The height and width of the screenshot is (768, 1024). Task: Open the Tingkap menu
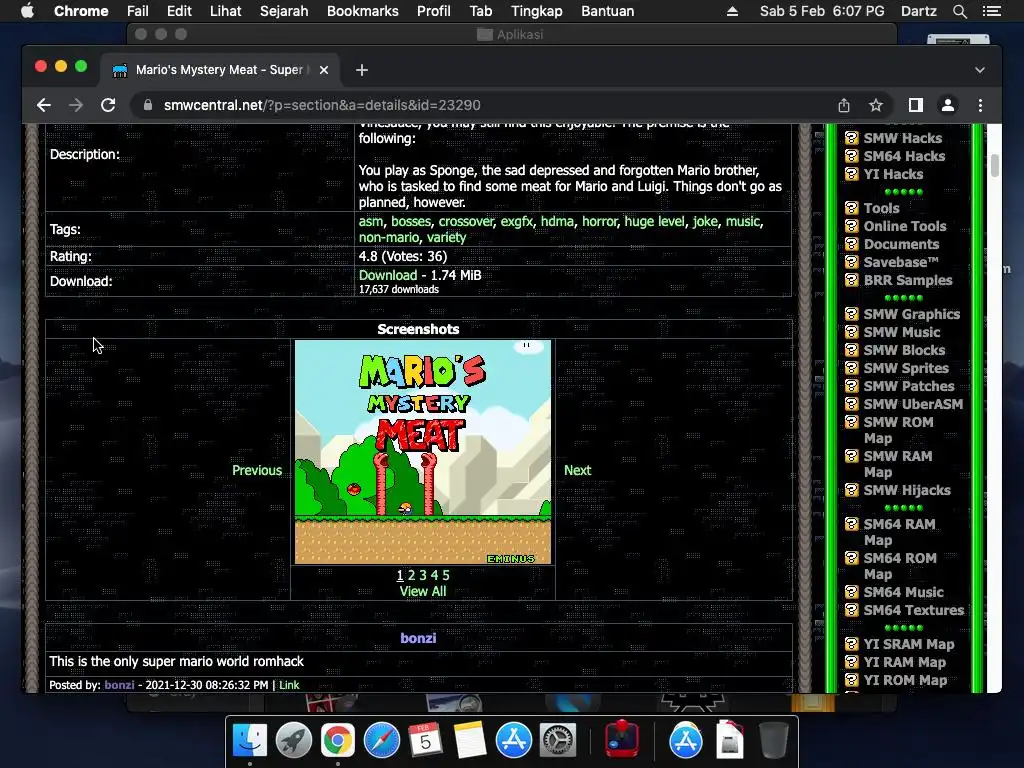(536, 11)
